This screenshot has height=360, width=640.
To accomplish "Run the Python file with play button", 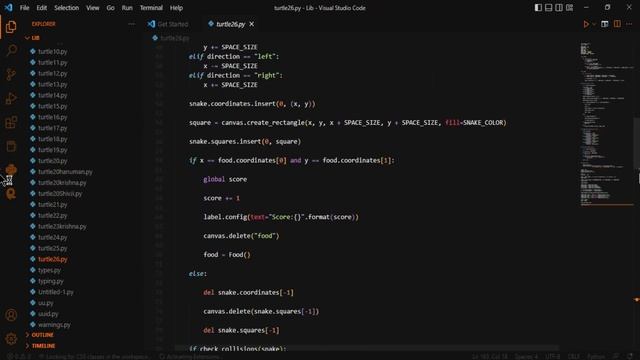I will pyautogui.click(x=586, y=24).
